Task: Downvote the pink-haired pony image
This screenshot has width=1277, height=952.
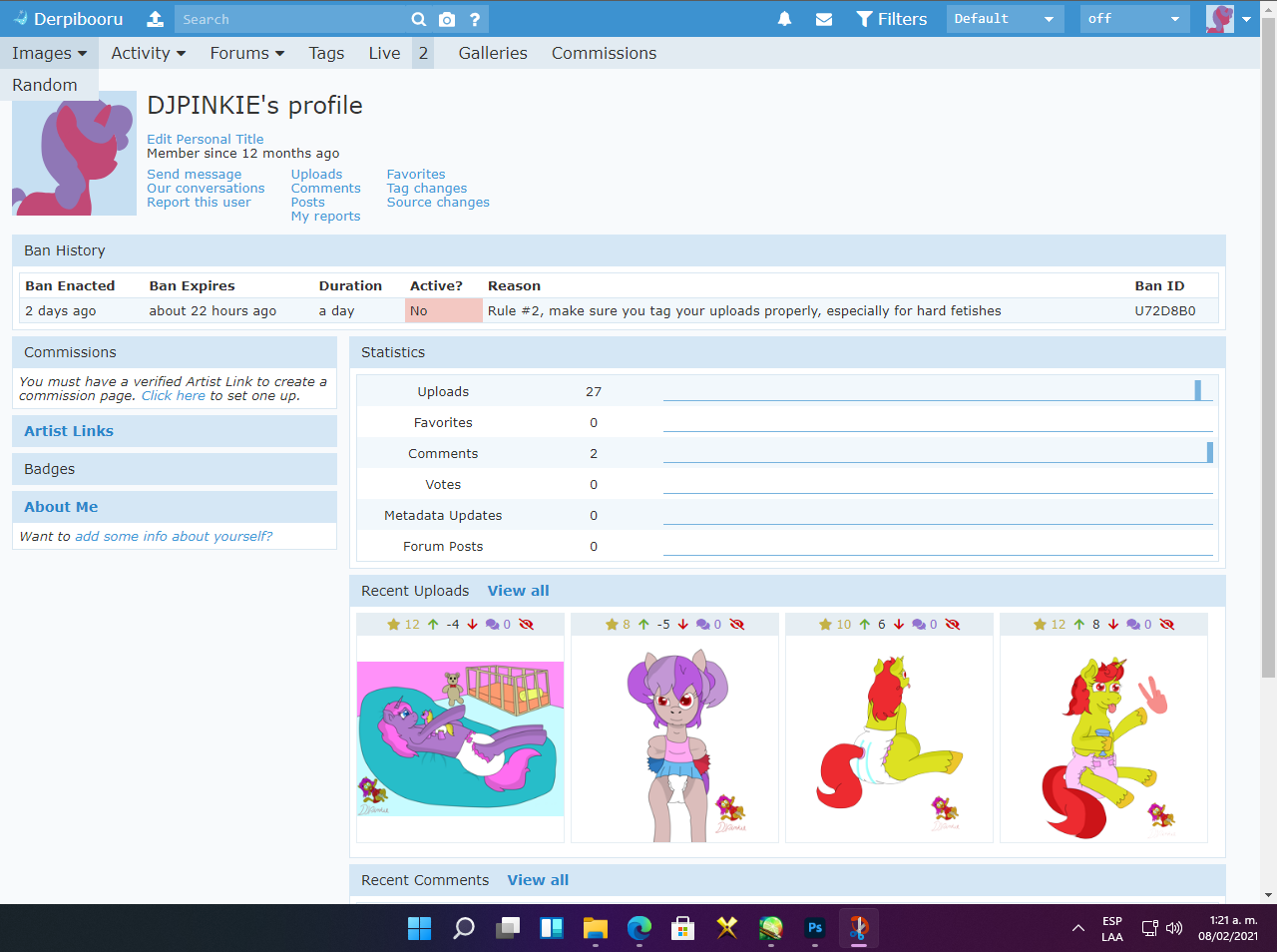Action: pos(683,625)
